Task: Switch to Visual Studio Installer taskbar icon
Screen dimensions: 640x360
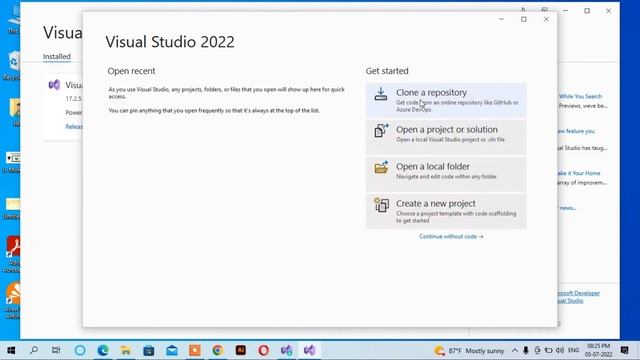Action: click(x=287, y=350)
